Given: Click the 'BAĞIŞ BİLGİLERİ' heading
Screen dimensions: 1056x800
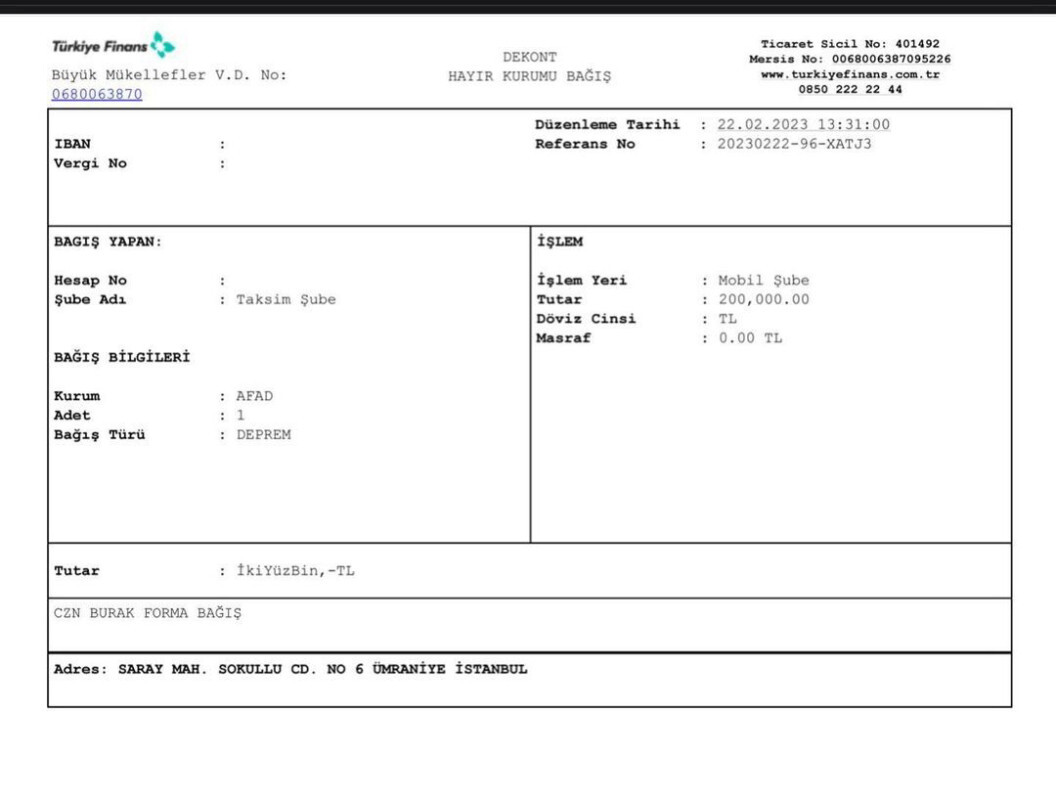Looking at the screenshot, I should [x=122, y=358].
